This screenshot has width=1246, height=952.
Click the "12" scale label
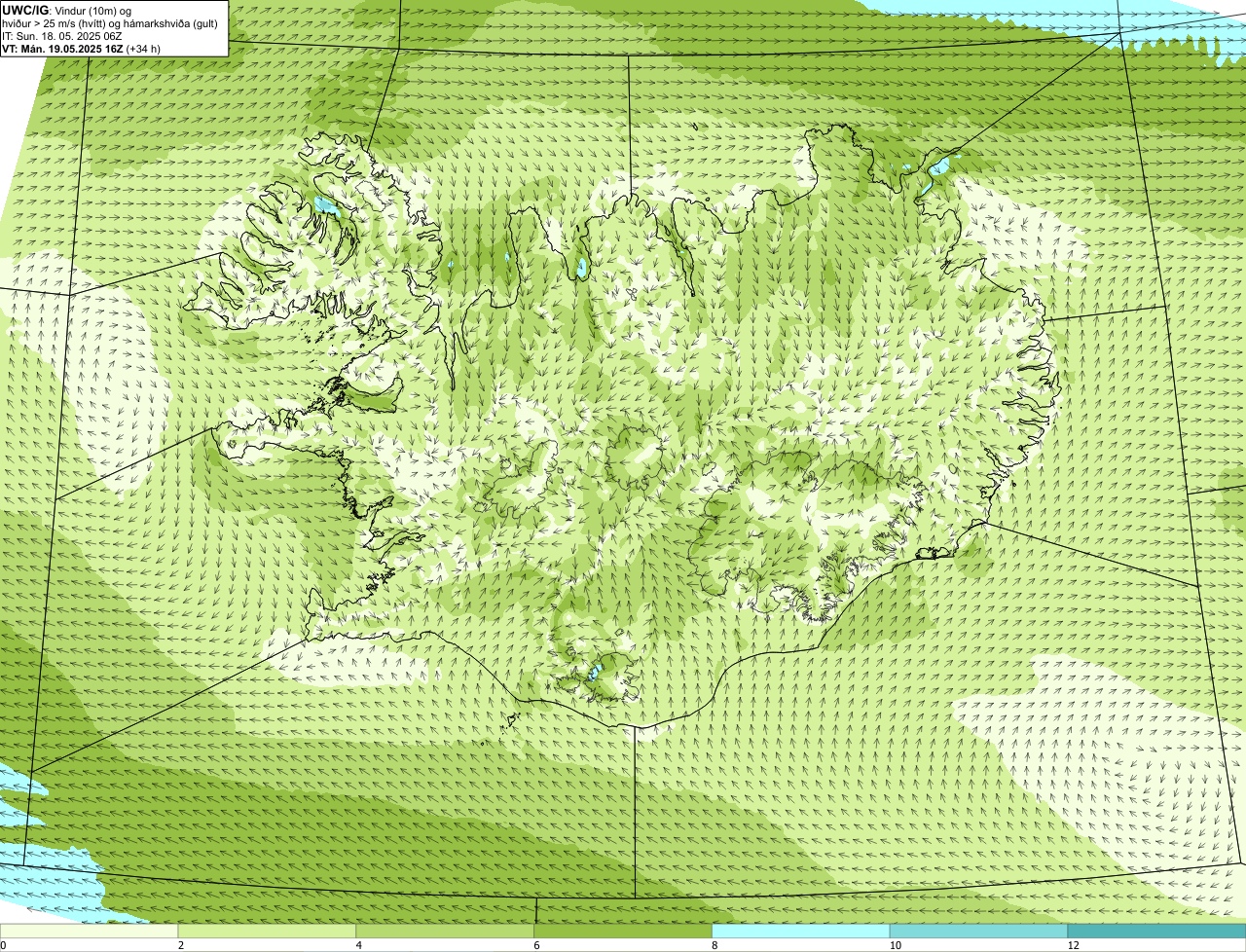pos(1073,945)
